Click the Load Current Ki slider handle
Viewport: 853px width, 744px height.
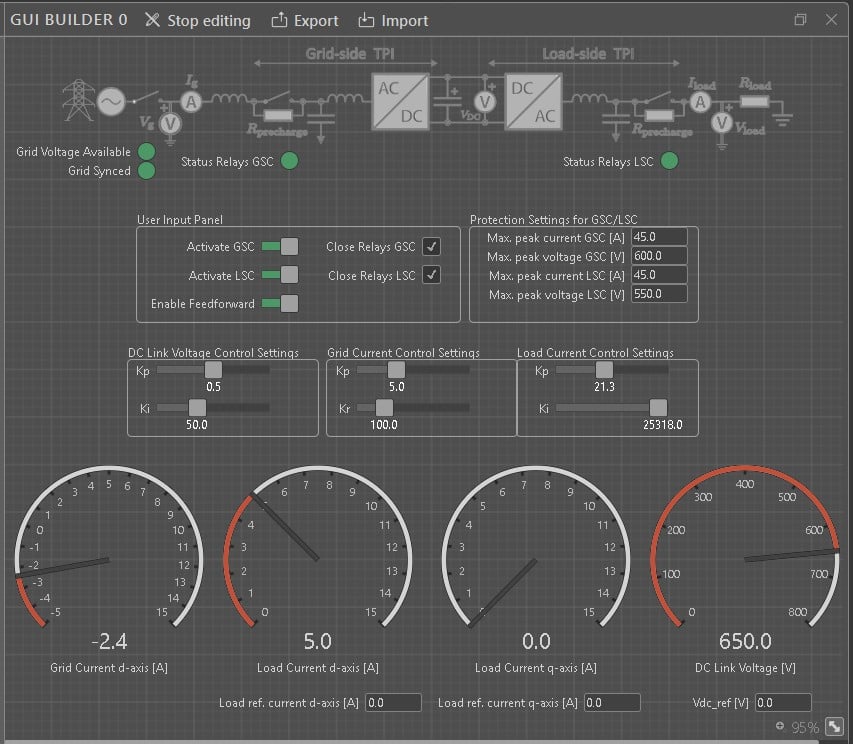tap(657, 407)
